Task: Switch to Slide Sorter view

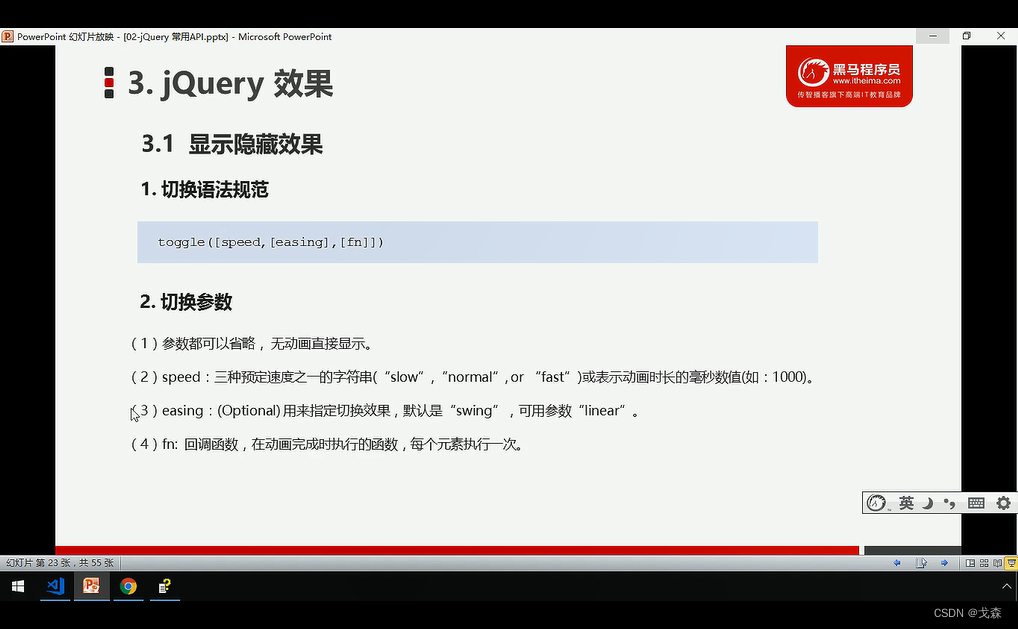Action: pos(984,563)
